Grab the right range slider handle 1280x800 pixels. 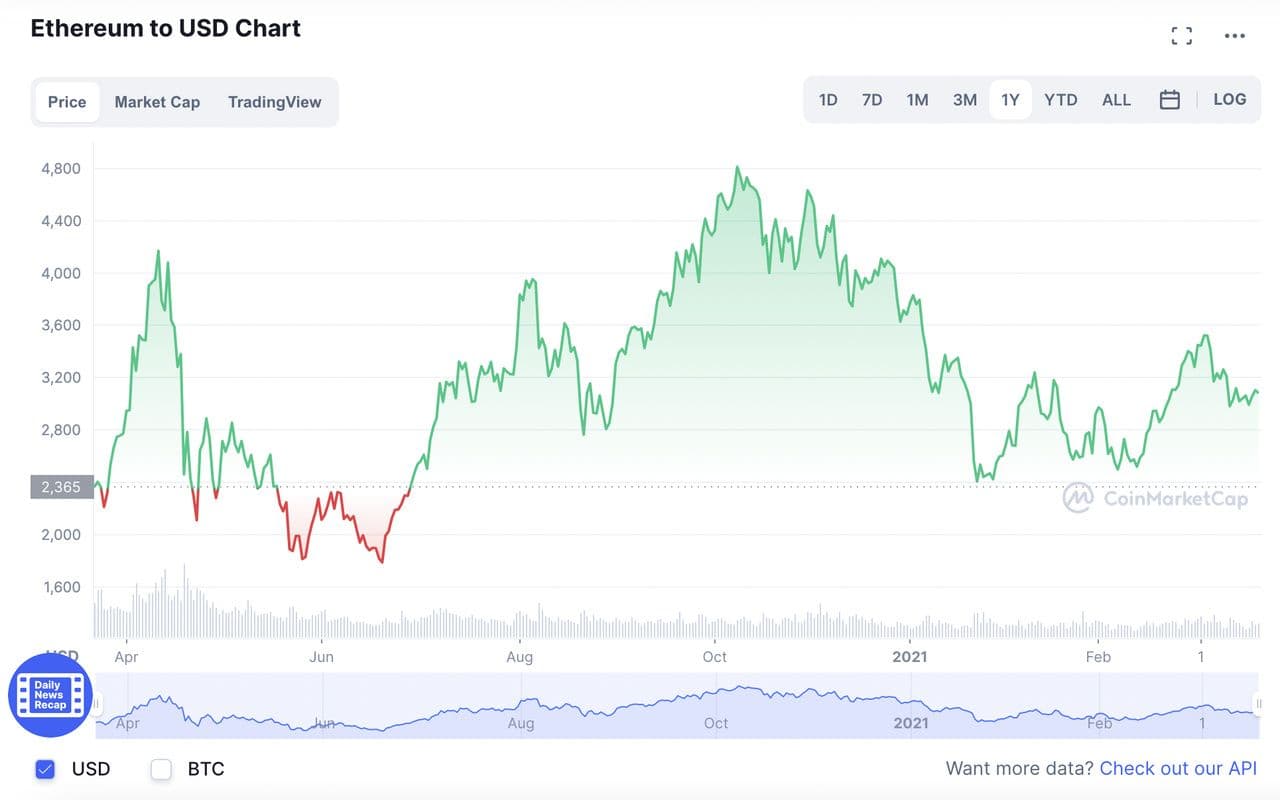pos(1258,704)
